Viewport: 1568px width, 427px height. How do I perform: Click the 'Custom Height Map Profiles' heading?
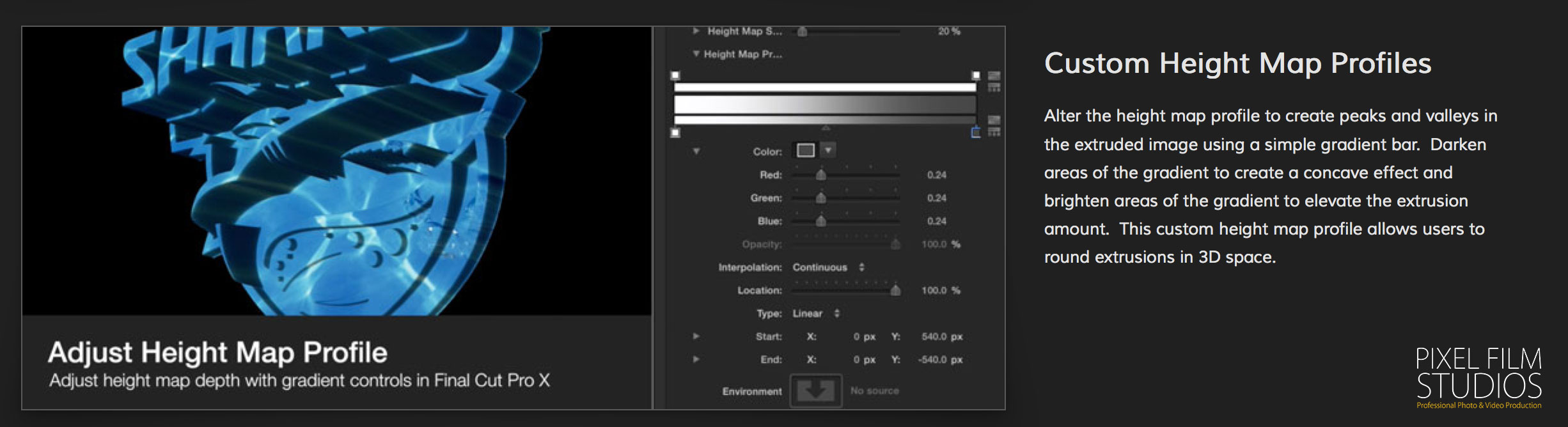[1237, 63]
